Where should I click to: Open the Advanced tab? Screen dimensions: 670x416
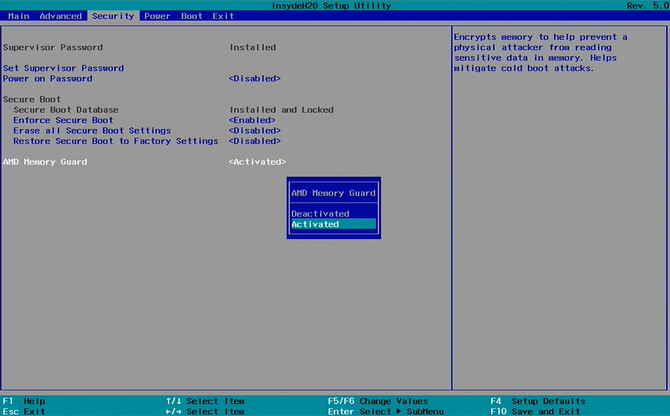[x=60, y=16]
